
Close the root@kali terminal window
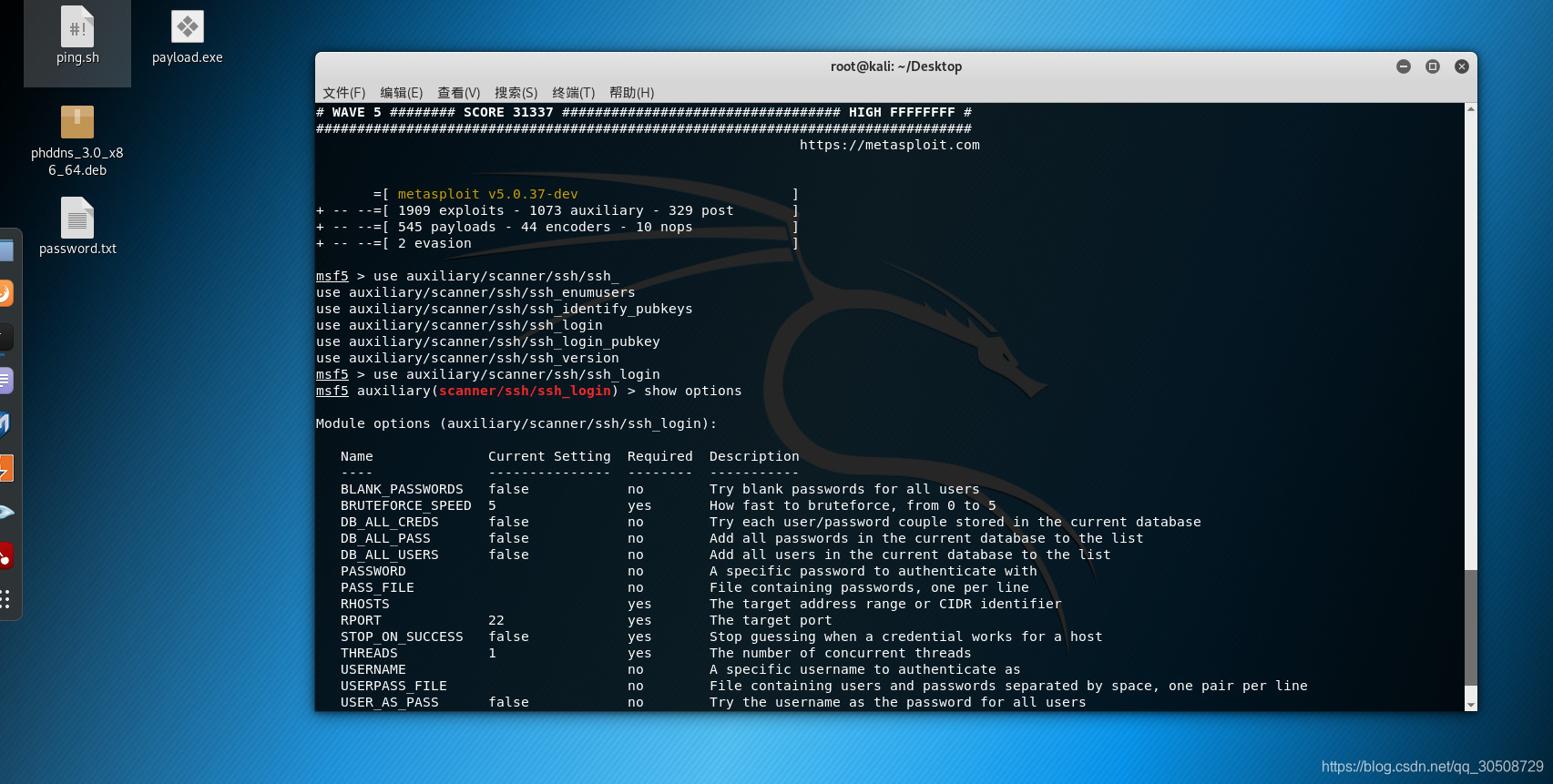1462,66
